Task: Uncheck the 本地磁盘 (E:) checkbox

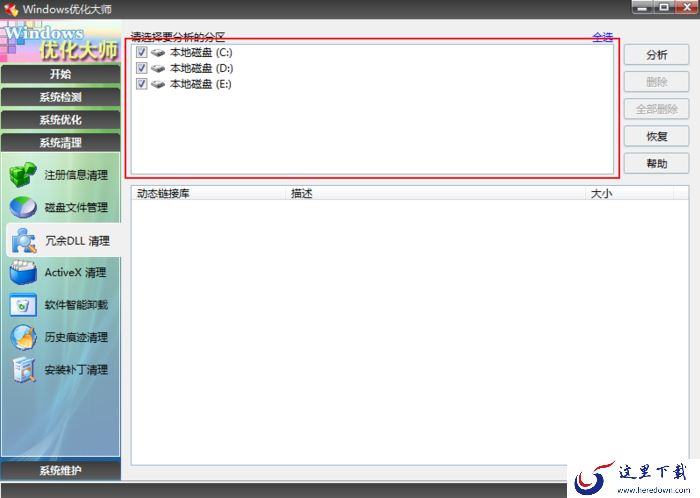Action: click(x=142, y=83)
